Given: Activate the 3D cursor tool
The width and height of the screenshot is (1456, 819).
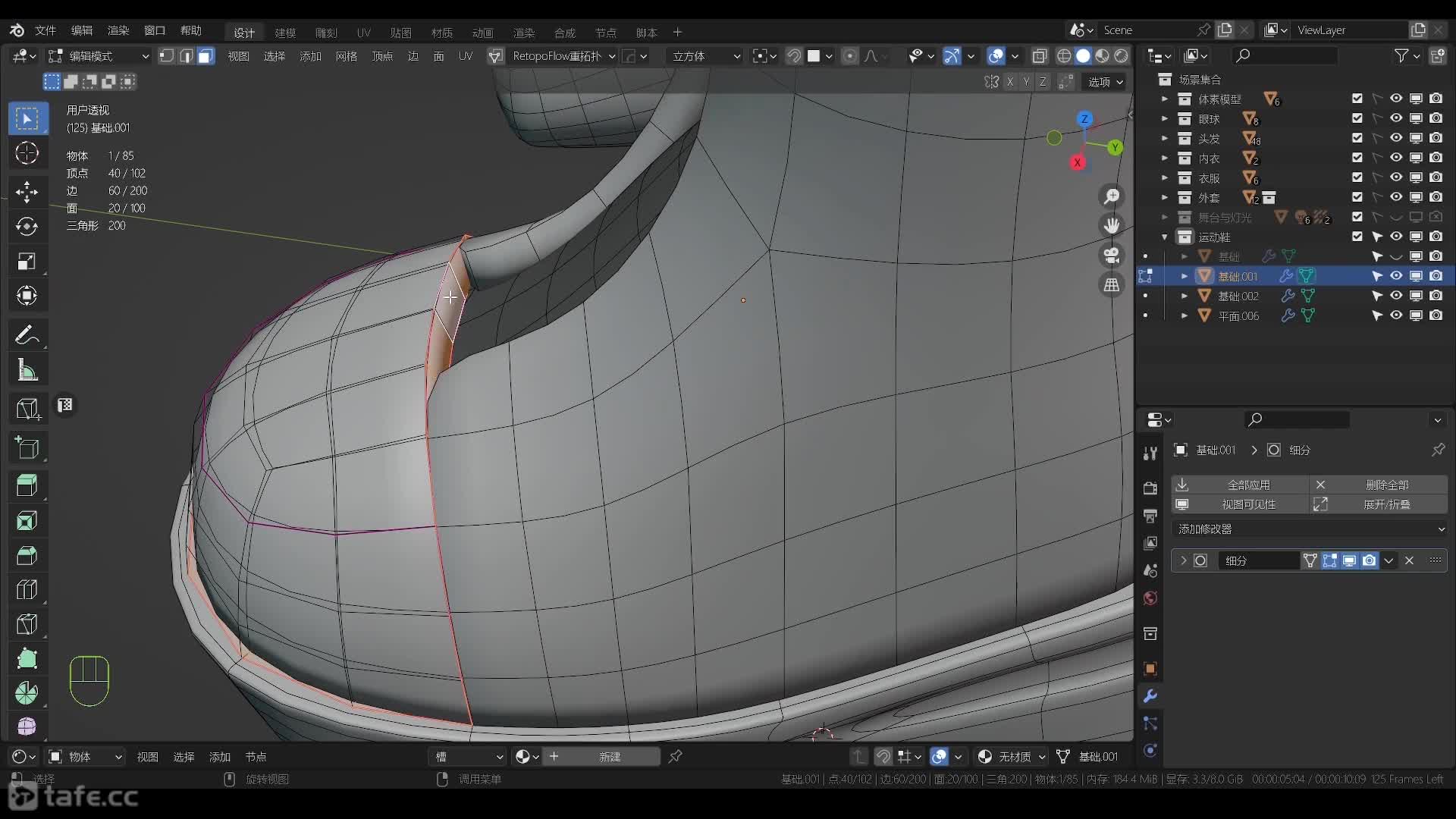Looking at the screenshot, I should pos(27,154).
